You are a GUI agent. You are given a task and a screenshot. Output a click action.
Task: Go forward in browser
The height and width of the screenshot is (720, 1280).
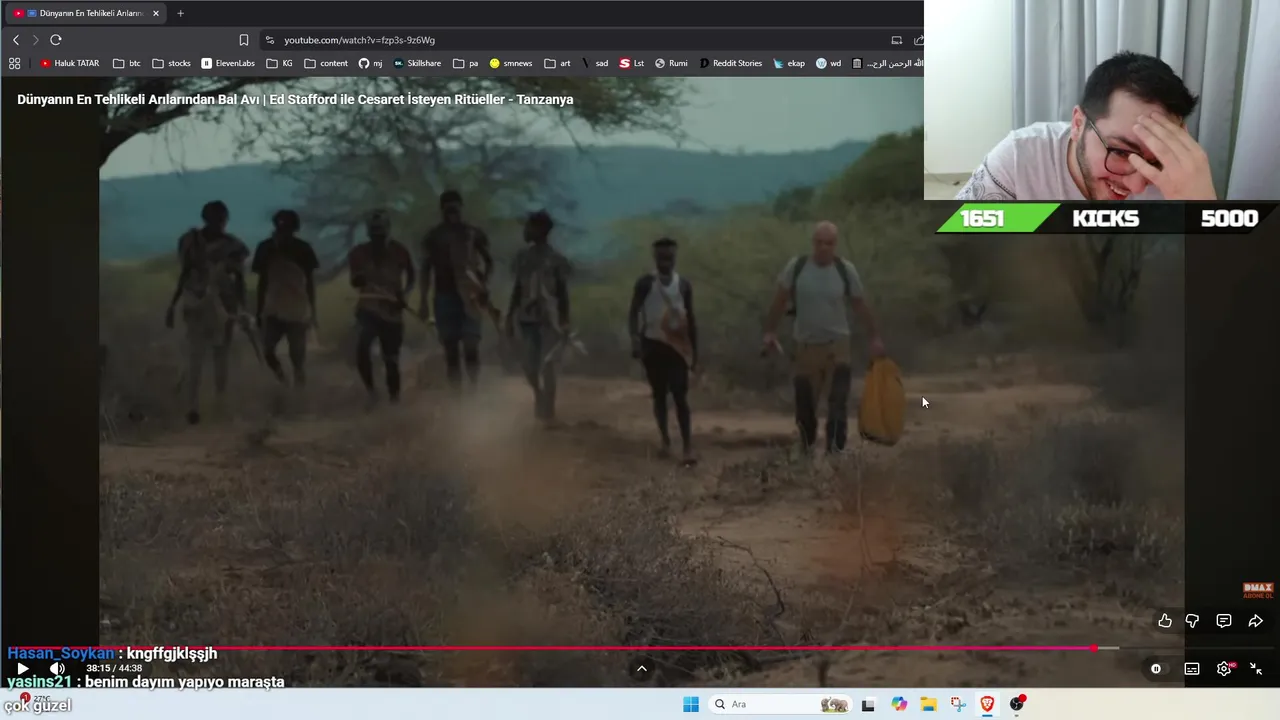click(35, 40)
